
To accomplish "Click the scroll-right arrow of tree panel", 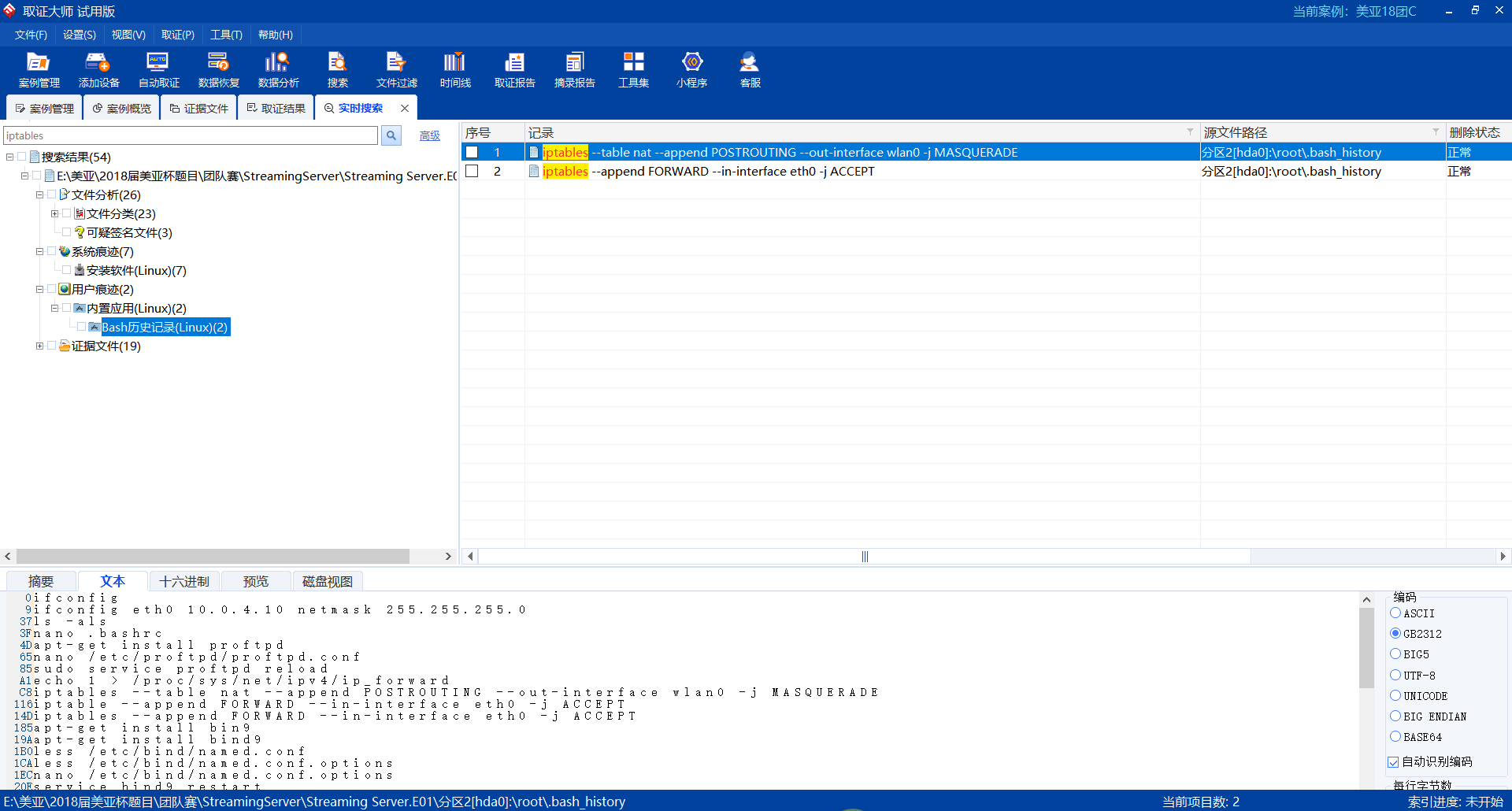I will click(x=448, y=556).
